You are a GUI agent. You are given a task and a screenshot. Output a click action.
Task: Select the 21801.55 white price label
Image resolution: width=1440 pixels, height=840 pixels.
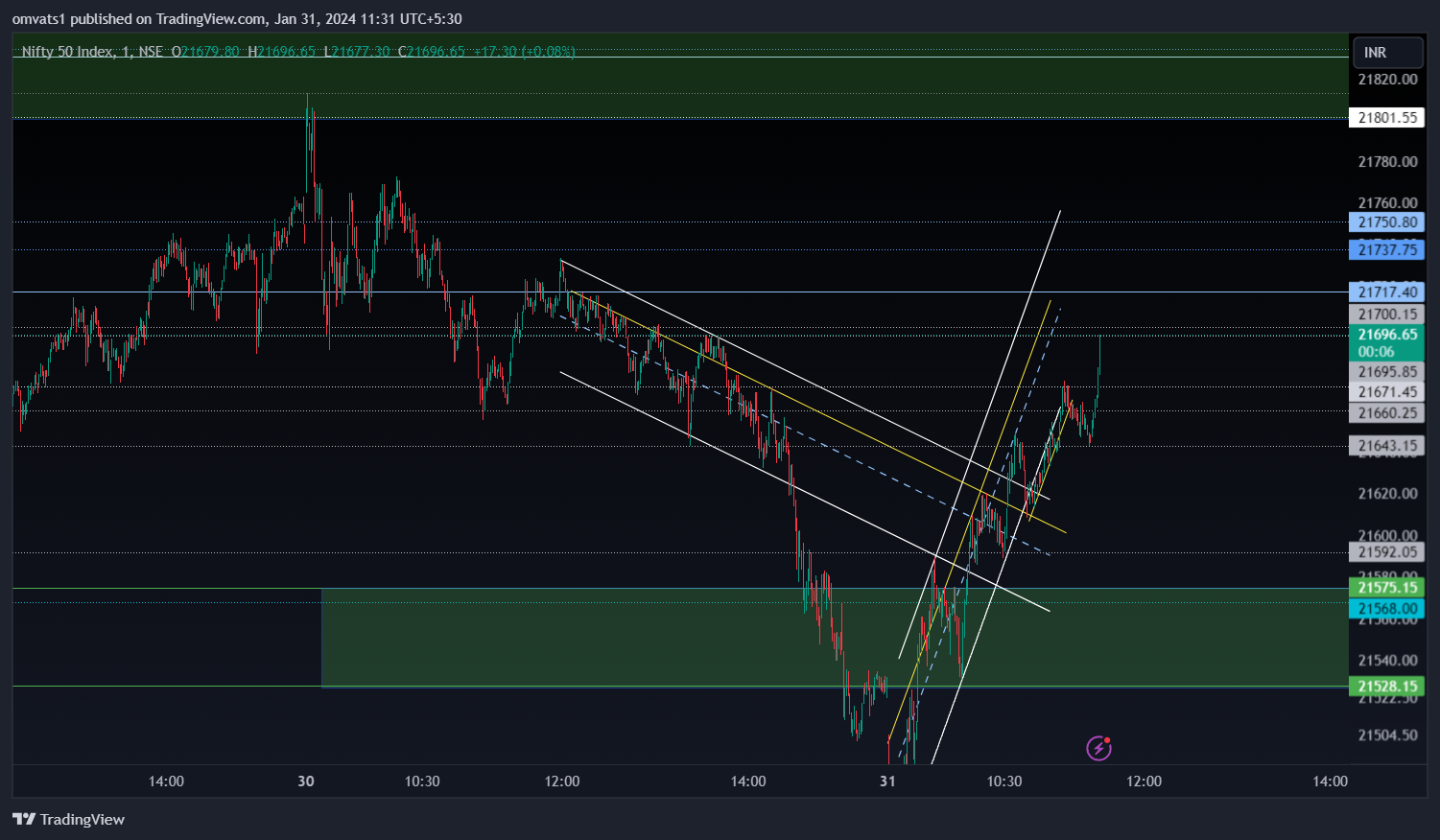1386,118
